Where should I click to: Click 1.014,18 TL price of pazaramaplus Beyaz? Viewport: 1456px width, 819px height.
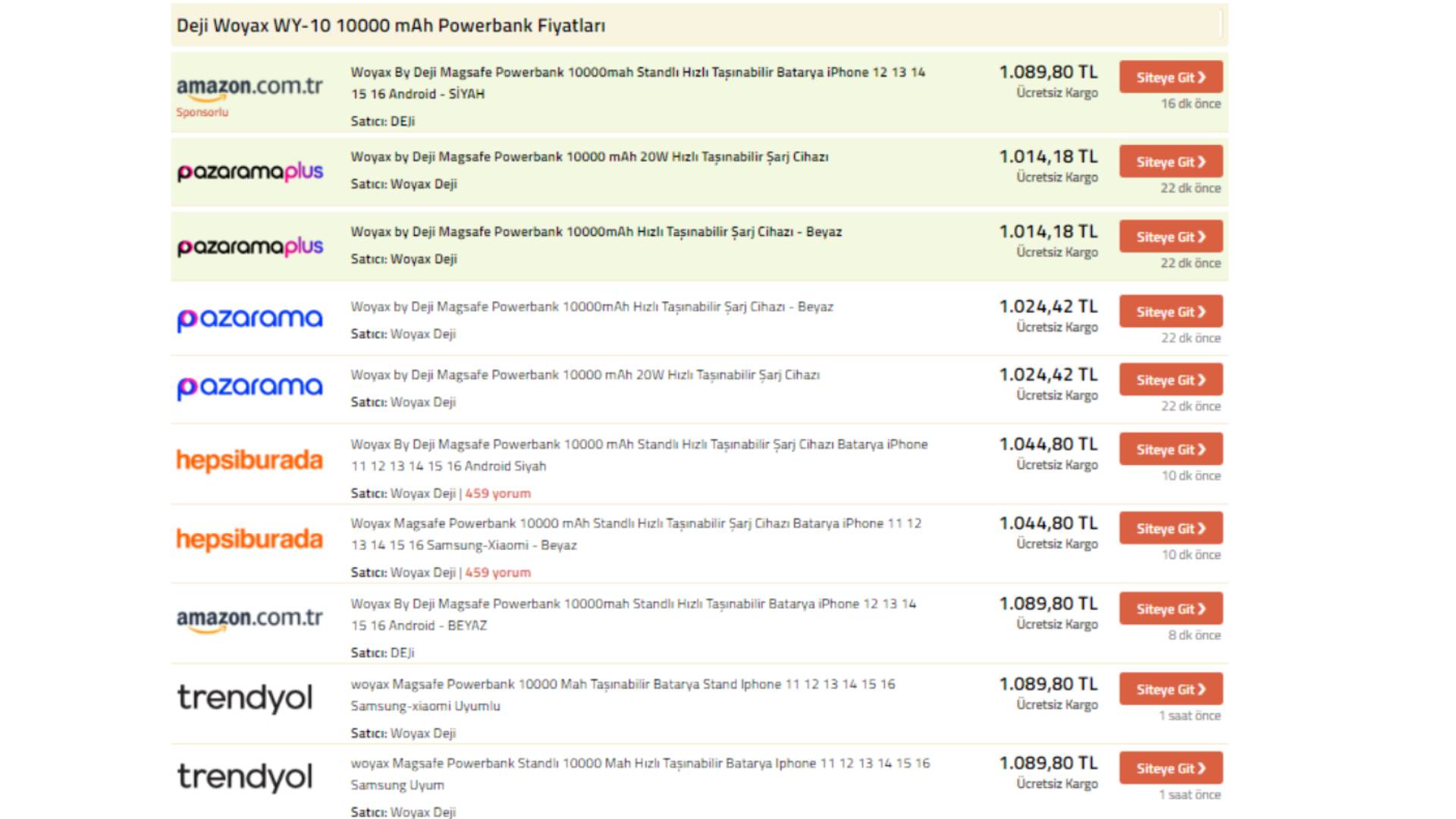pyautogui.click(x=1048, y=231)
